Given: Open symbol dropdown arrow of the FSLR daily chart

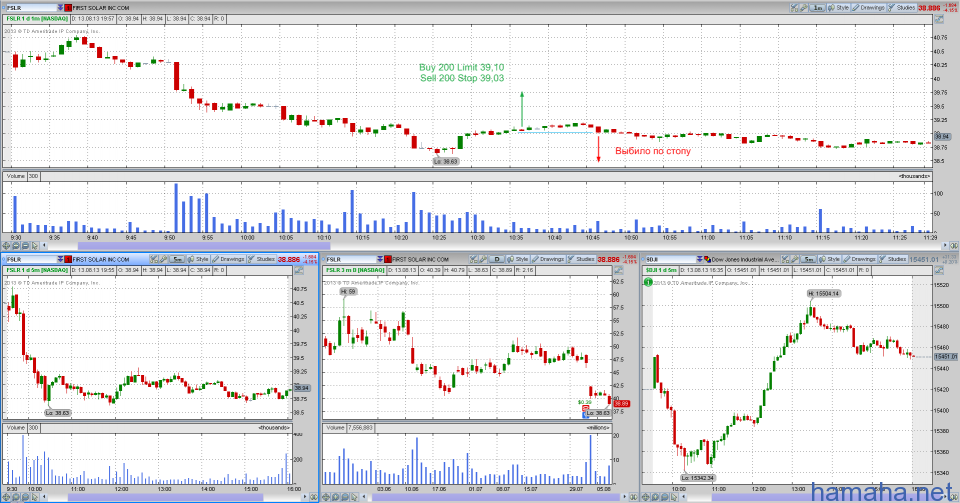Looking at the screenshot, I should coord(380,259).
